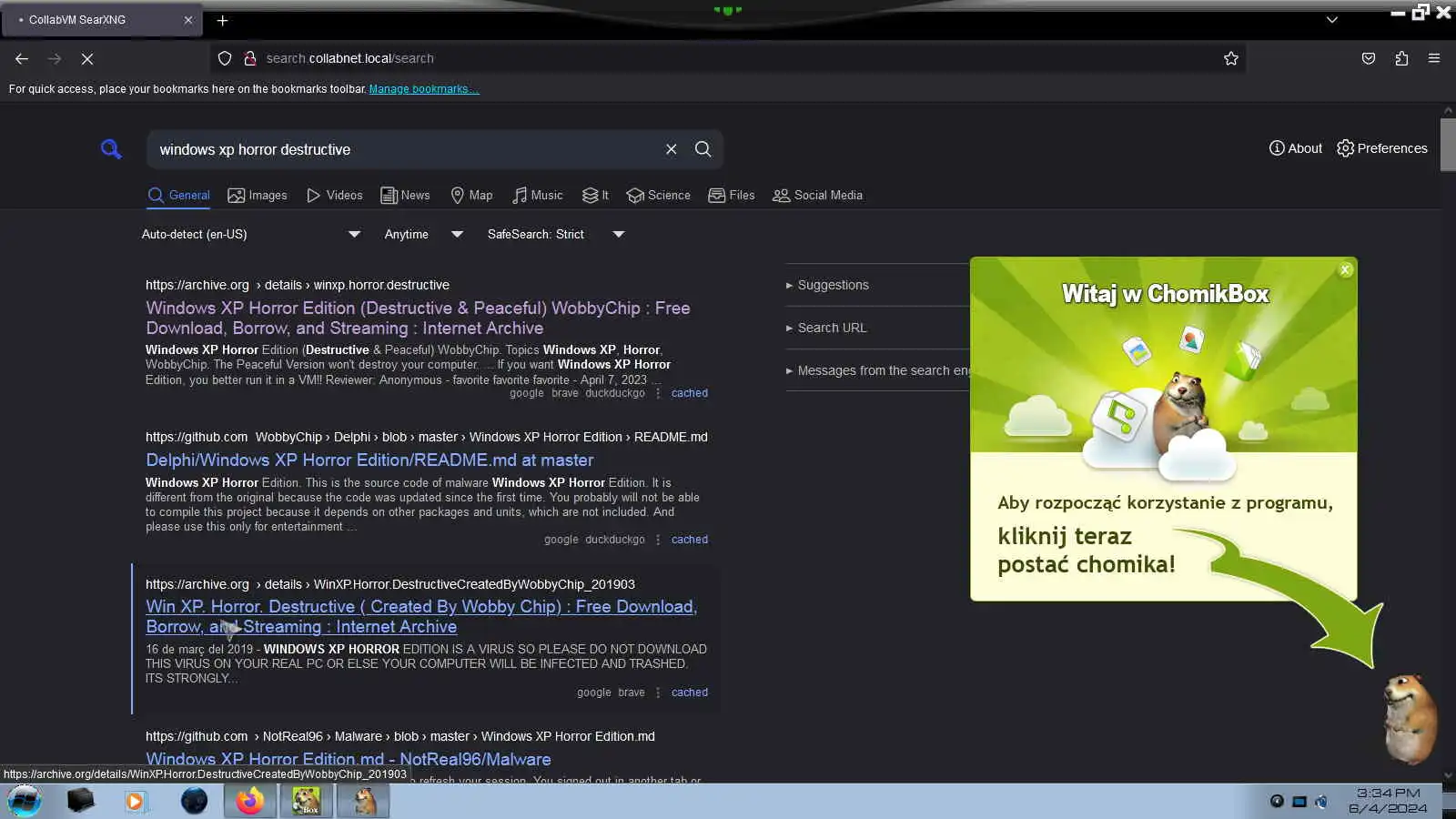Image resolution: width=1456 pixels, height=819 pixels.
Task: Open the Firefox application menu
Action: click(1434, 58)
